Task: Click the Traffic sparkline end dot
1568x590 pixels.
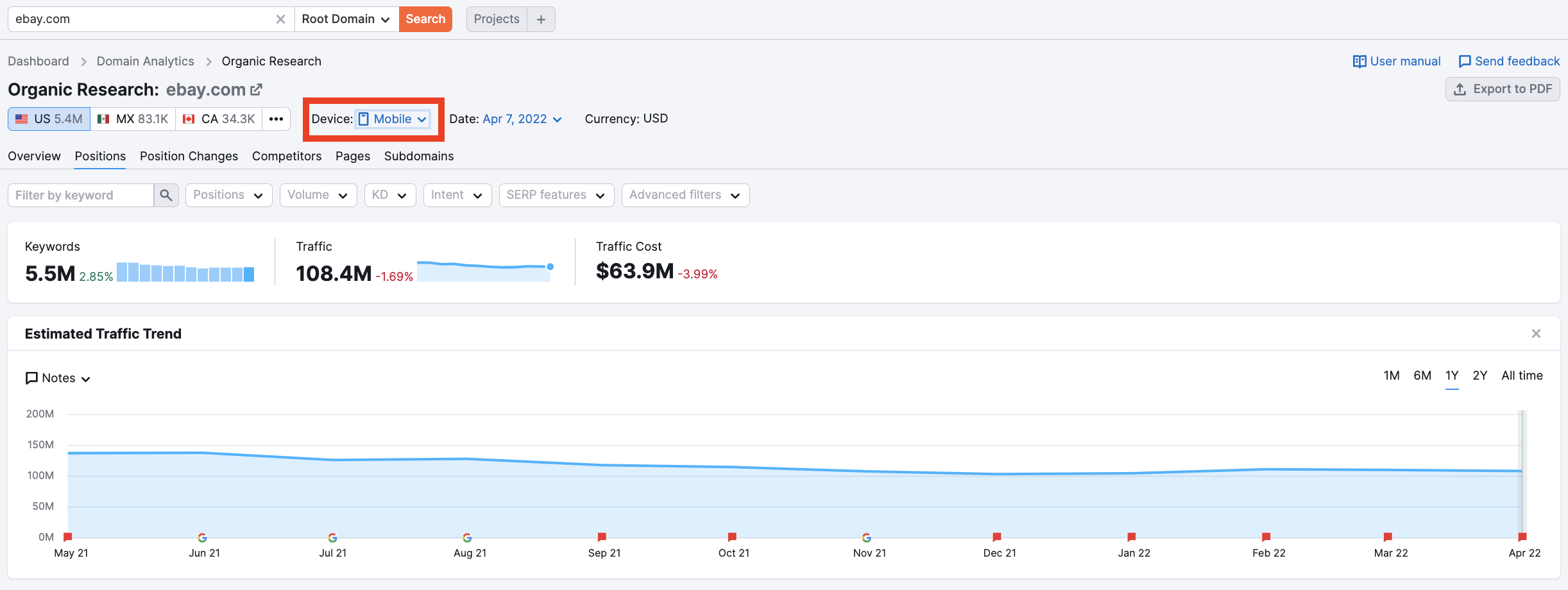Action: [x=550, y=267]
